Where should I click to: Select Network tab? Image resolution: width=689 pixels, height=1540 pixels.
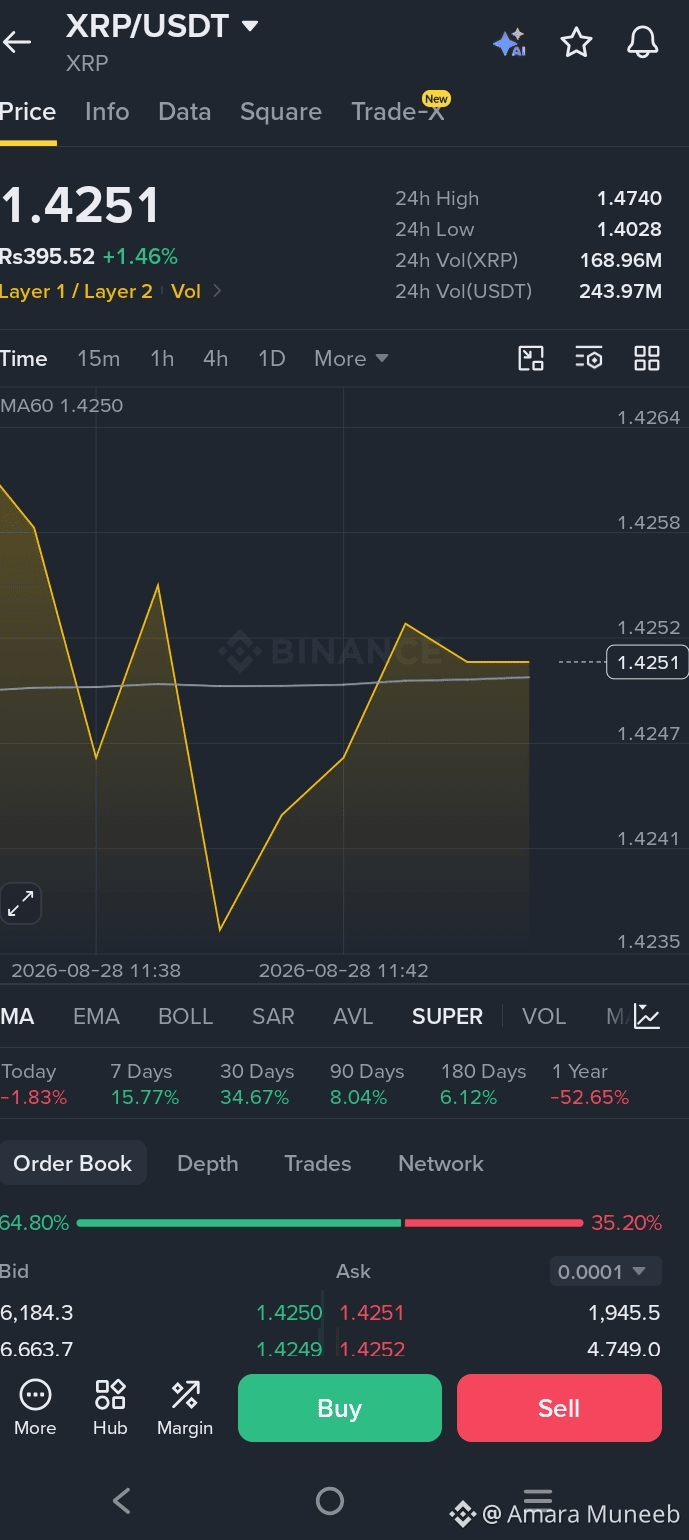(x=441, y=1163)
